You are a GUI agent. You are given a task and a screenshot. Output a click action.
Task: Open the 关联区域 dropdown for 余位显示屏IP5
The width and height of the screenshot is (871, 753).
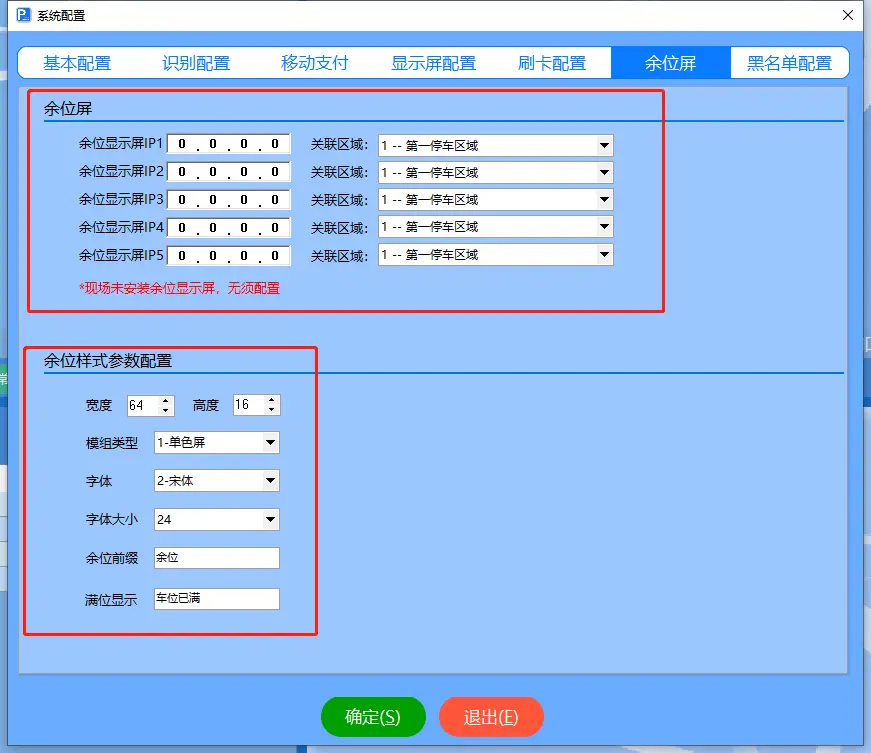[603, 254]
